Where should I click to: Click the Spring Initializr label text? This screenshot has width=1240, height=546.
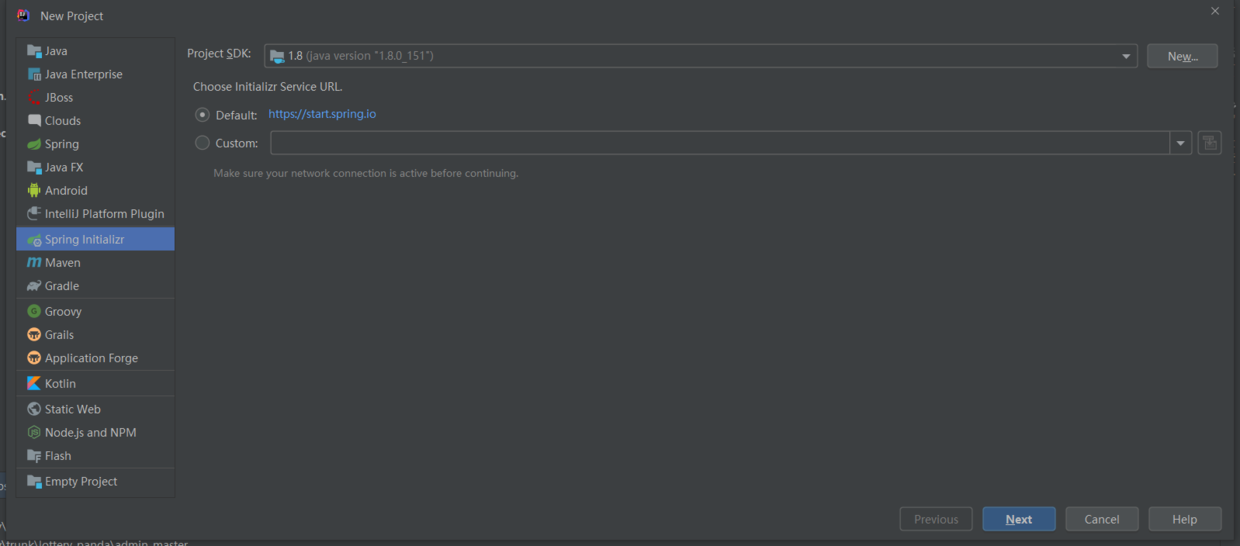pyautogui.click(x=84, y=240)
